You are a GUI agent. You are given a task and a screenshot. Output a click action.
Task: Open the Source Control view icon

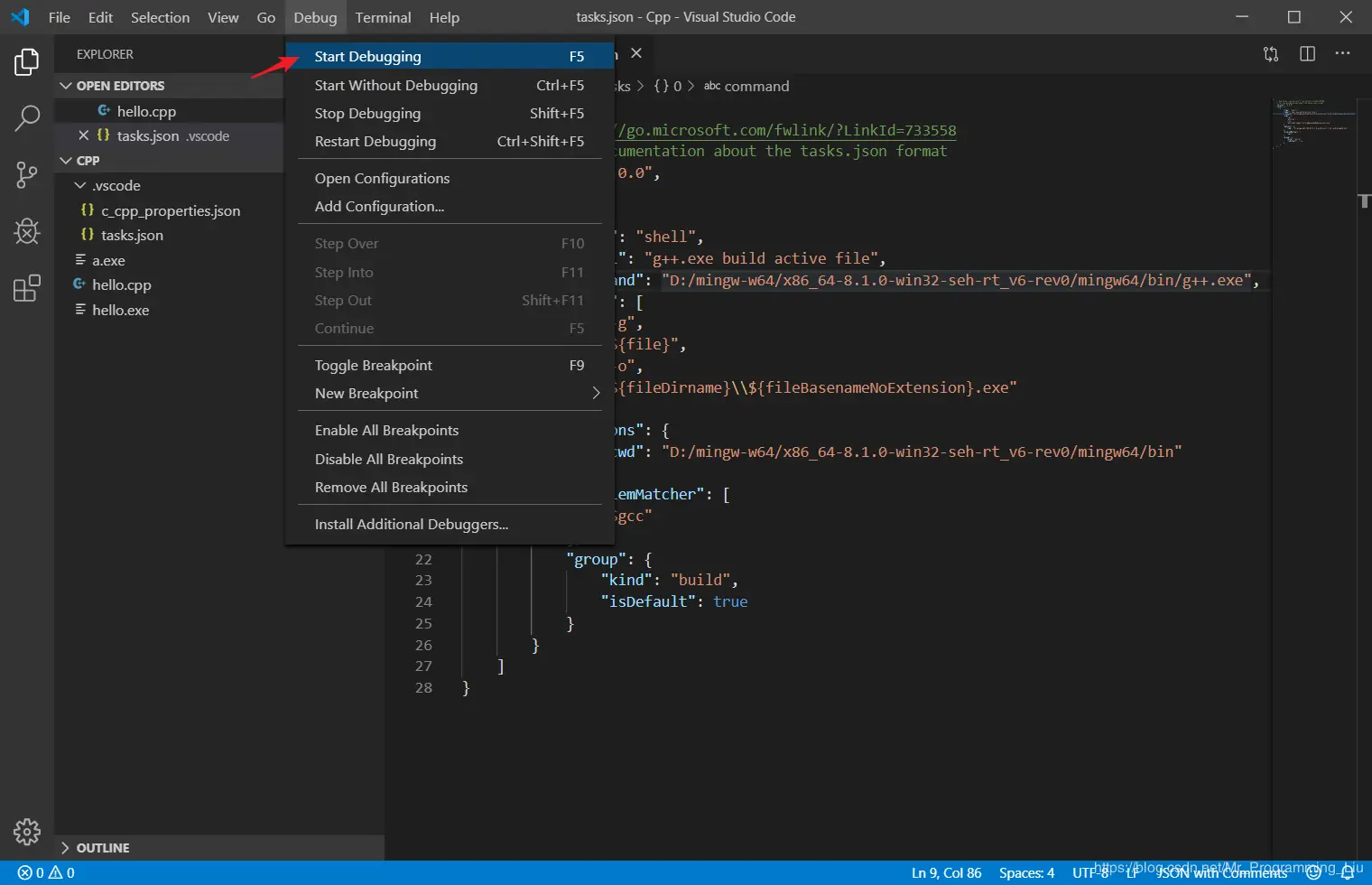pos(27,175)
